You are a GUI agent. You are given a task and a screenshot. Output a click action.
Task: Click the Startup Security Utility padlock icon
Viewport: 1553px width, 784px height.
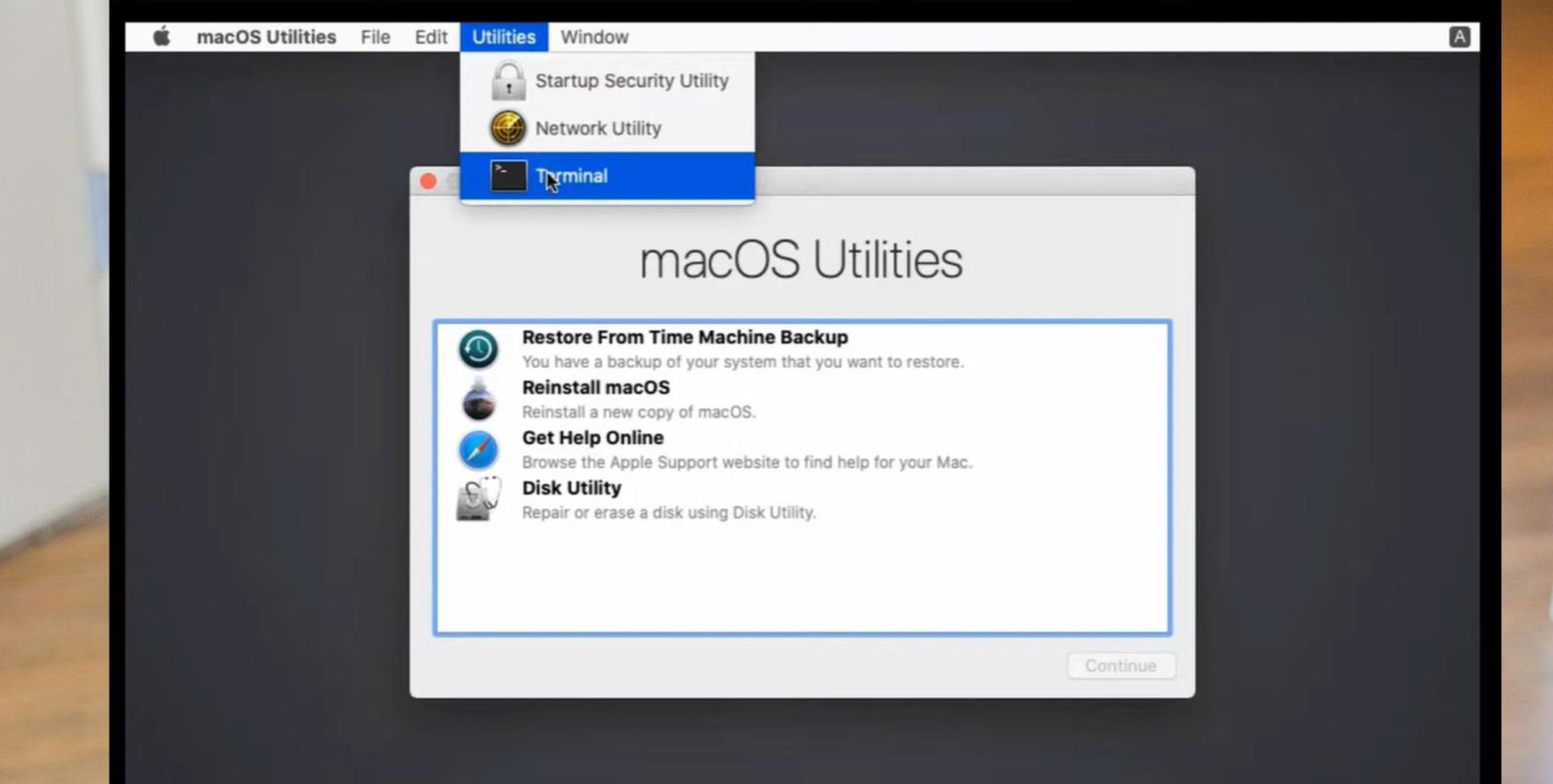point(509,81)
